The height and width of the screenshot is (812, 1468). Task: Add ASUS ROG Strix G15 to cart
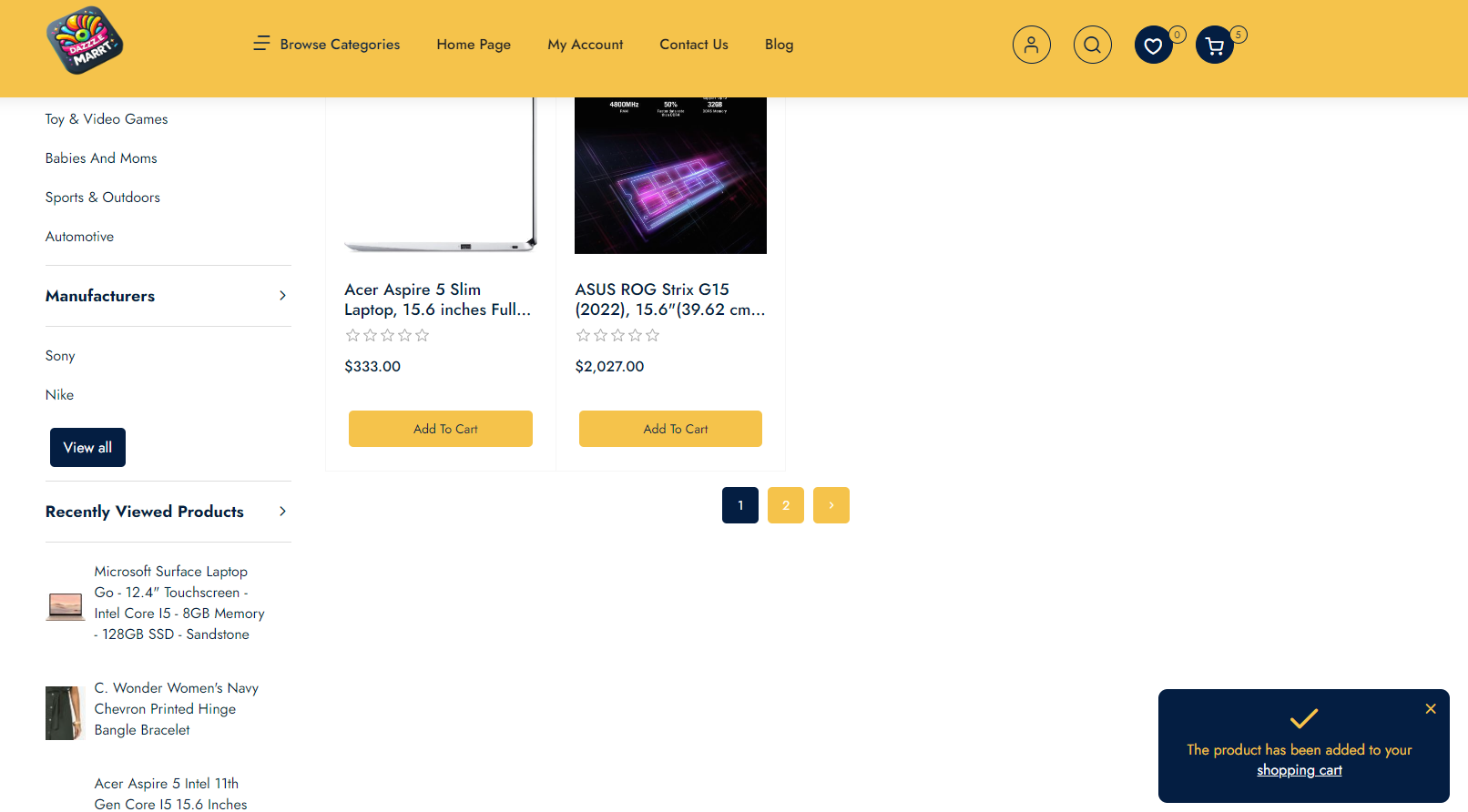pos(670,429)
